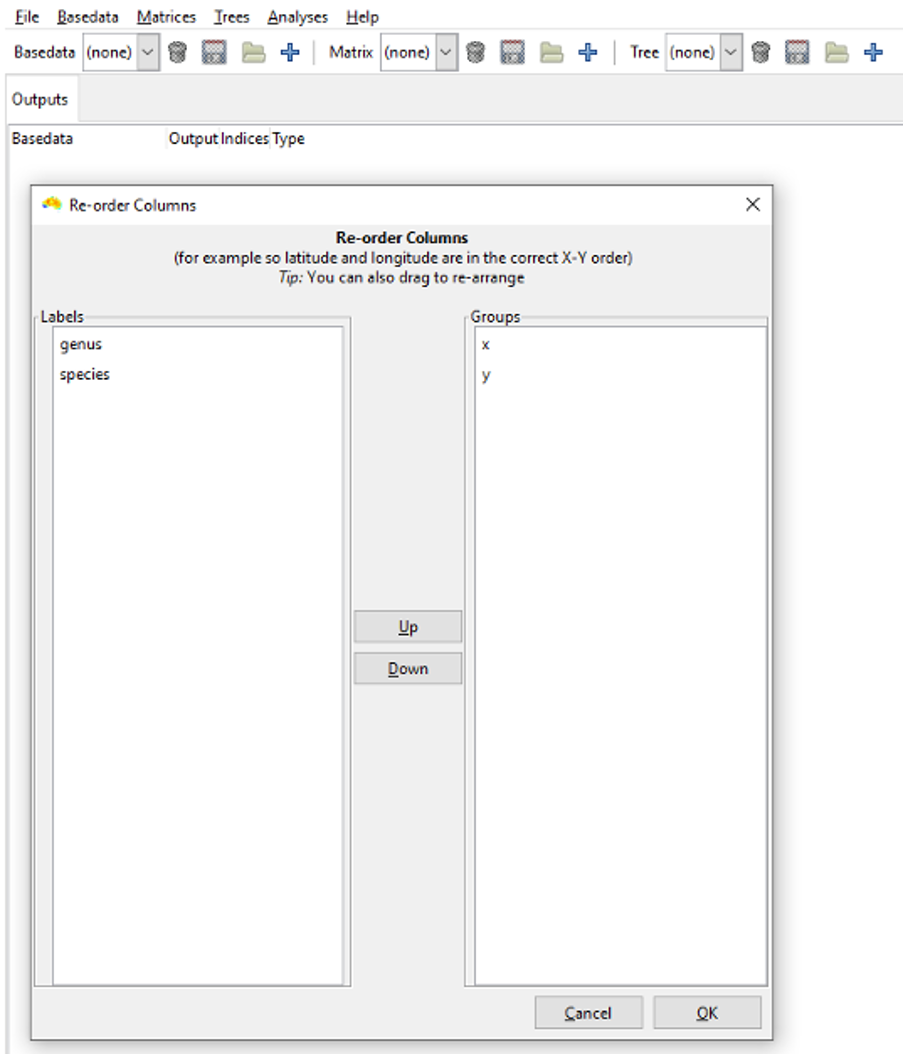Expand the Matrix selection dropdown
904x1054 pixels.
[446, 52]
